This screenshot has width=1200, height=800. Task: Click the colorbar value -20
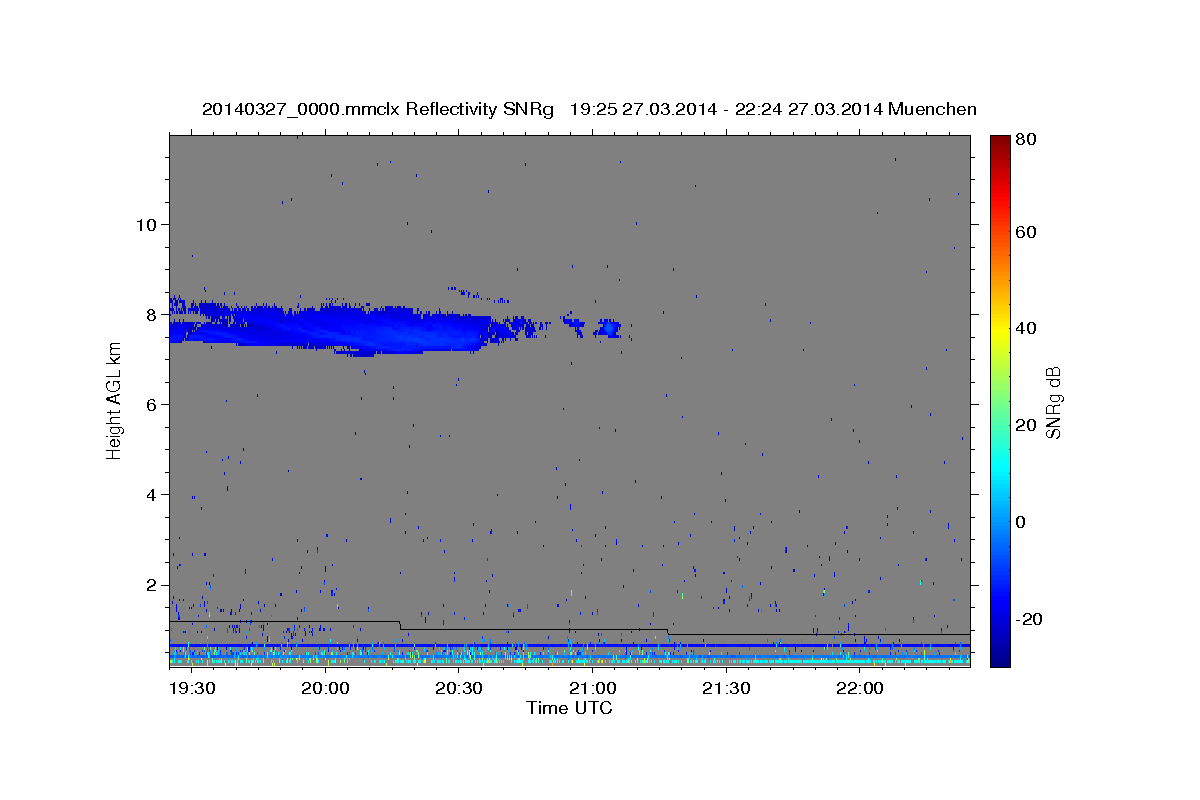1029,619
